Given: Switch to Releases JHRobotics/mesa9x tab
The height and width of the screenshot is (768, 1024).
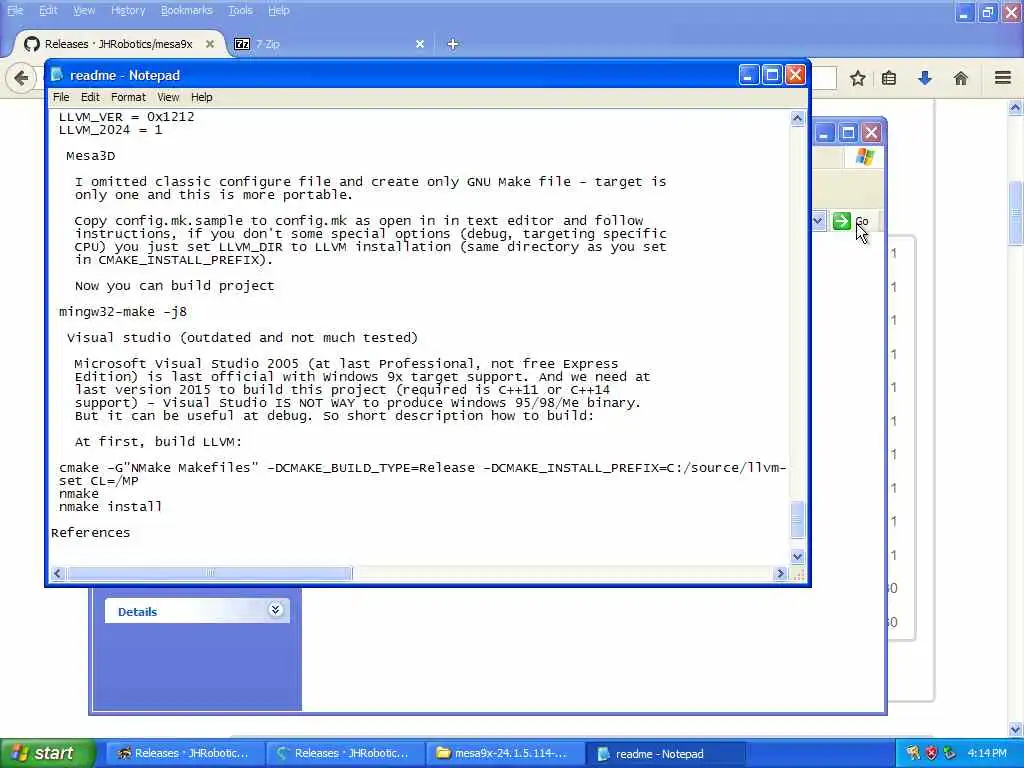Looking at the screenshot, I should (x=119, y=44).
